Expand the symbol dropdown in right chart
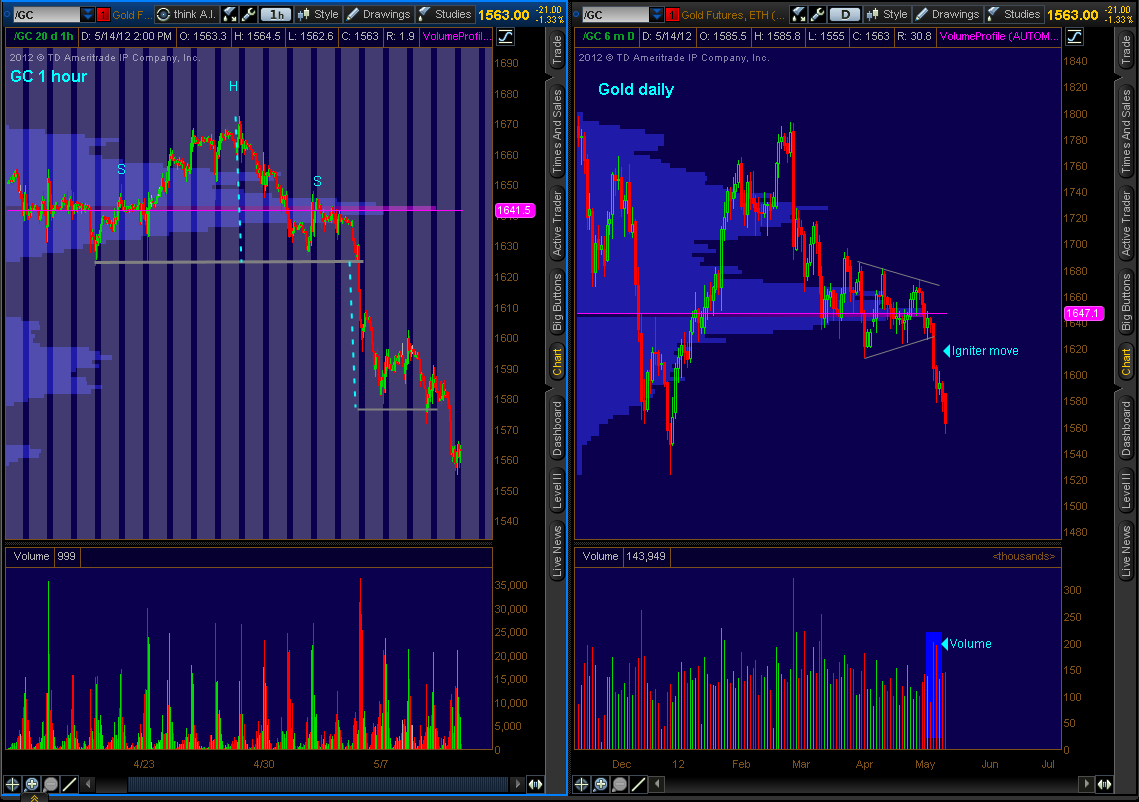 click(657, 14)
